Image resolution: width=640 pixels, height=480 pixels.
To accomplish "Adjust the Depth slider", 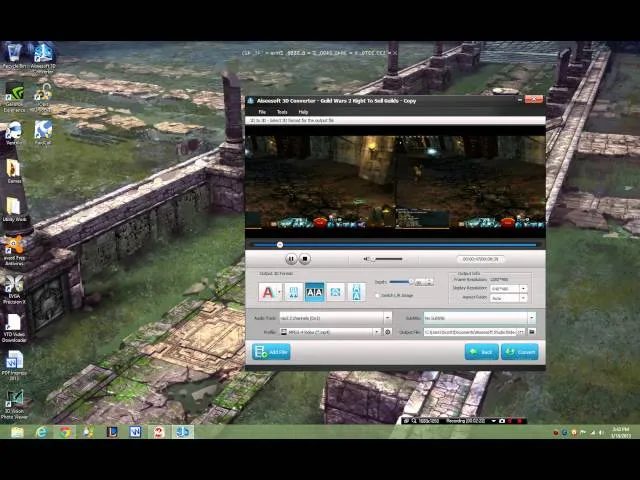I will tap(402, 282).
